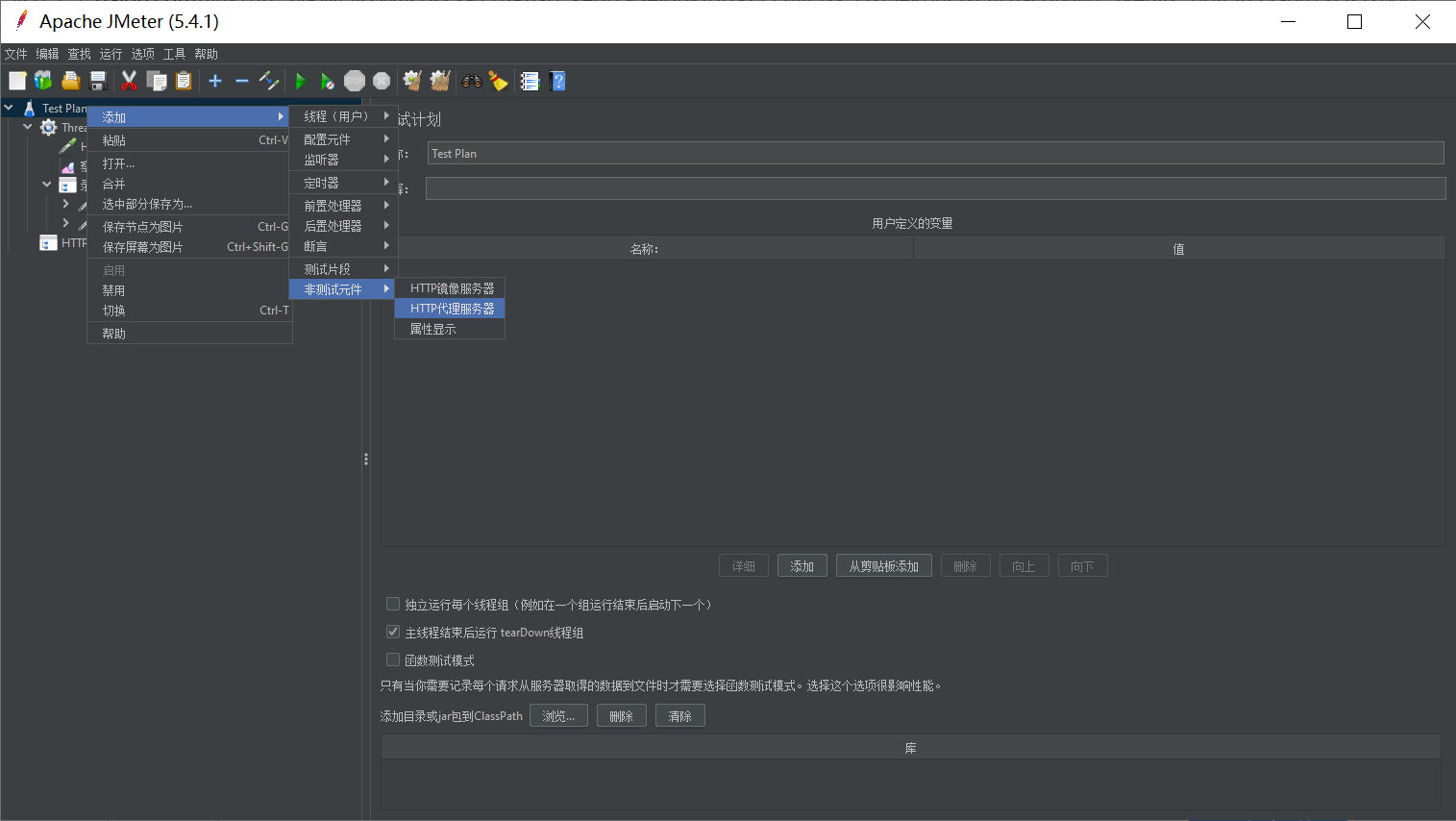Open 运行 menu in menu bar
The width and height of the screenshot is (1456, 821).
coord(111,54)
